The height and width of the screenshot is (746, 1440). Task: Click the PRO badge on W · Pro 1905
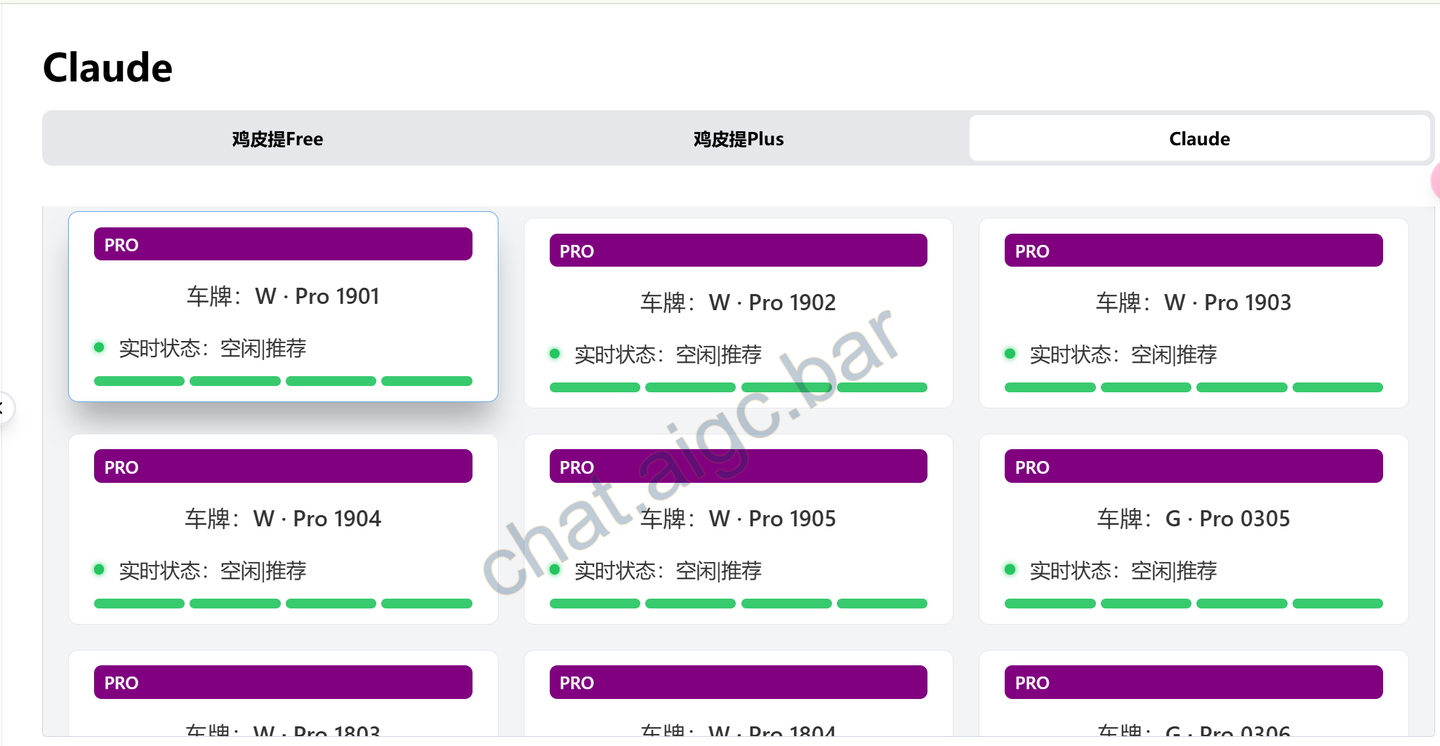point(738,466)
